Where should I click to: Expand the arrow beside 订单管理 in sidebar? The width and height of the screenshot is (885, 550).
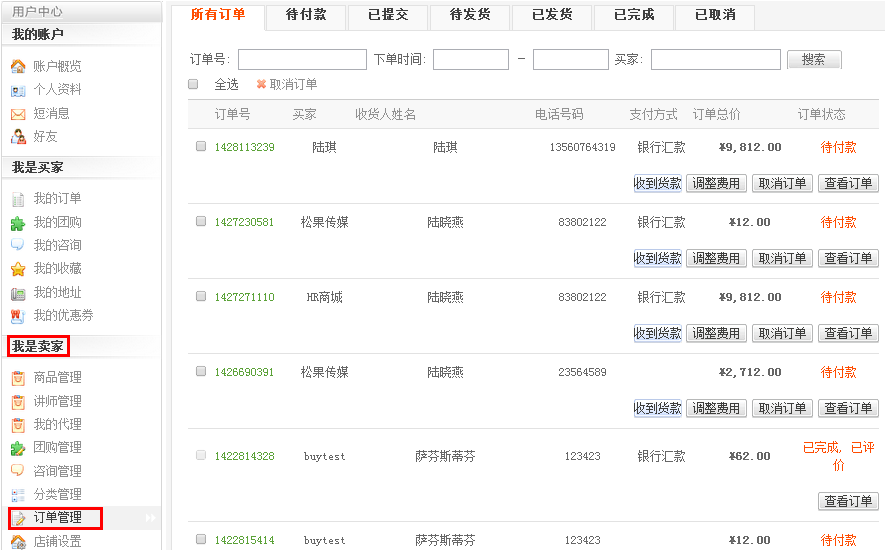[151, 518]
